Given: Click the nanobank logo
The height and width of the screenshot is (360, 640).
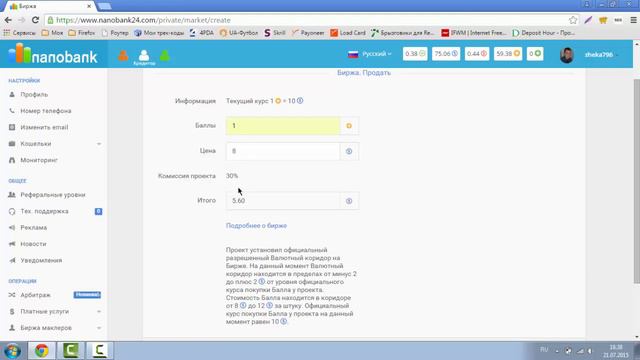Looking at the screenshot, I should coord(53,54).
